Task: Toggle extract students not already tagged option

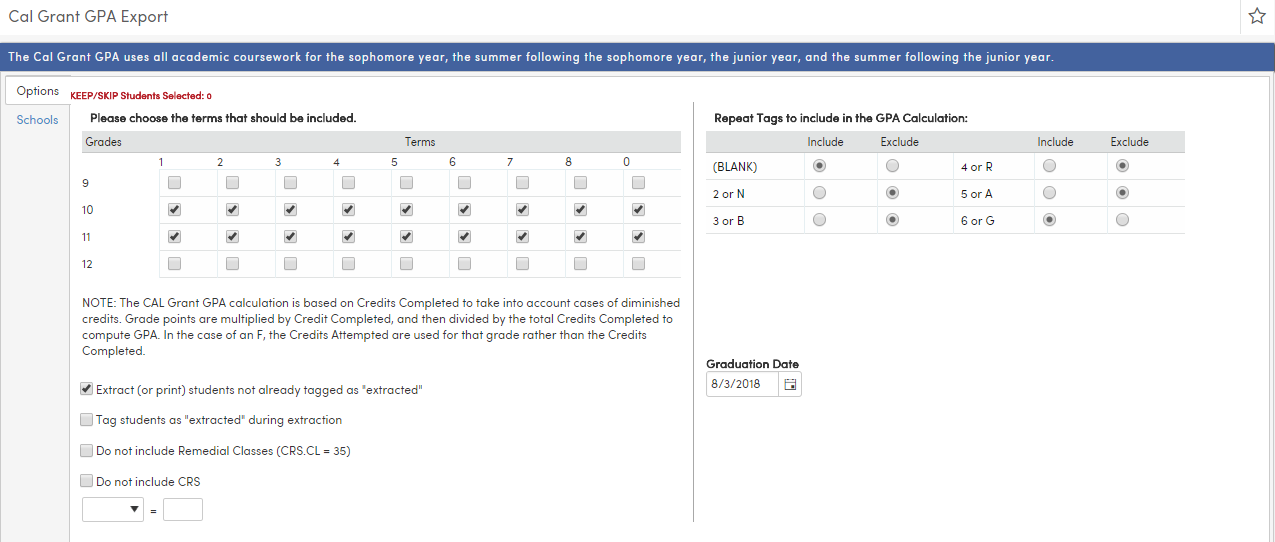Action: click(87, 389)
